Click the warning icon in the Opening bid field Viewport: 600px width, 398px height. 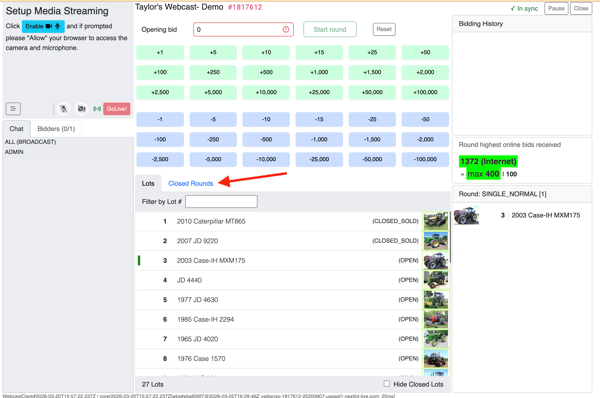click(286, 29)
